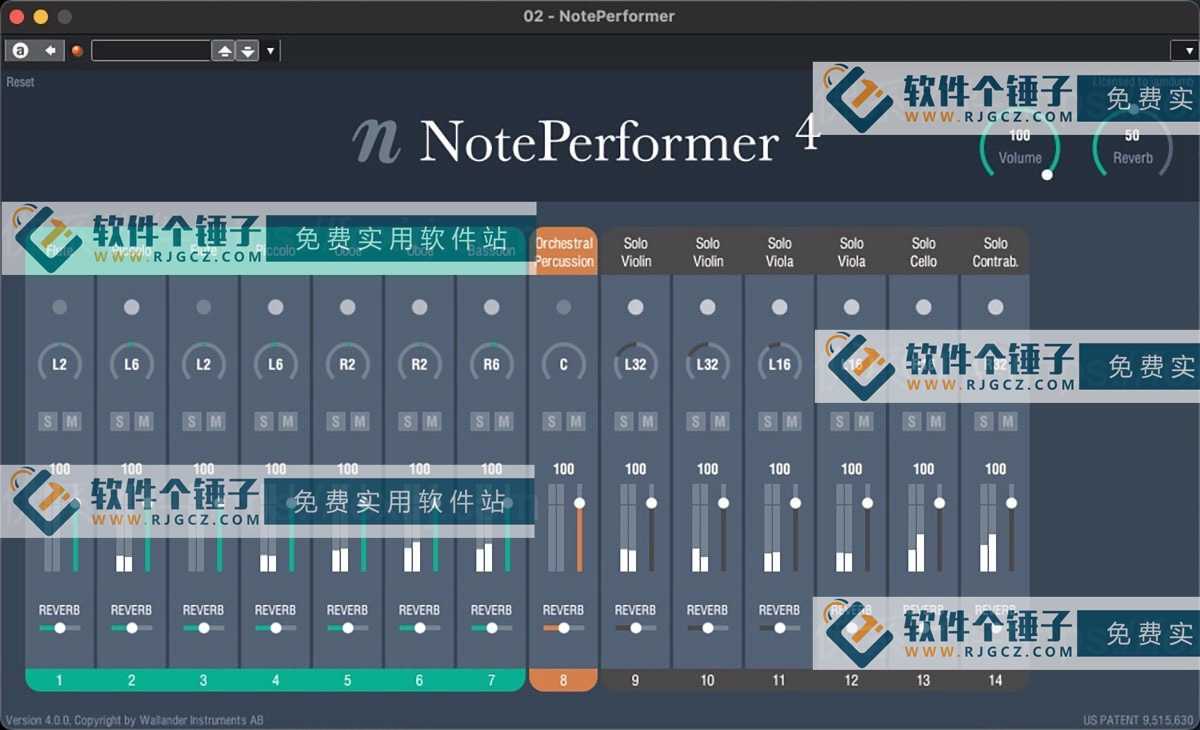Viewport: 1200px width, 730px height.
Task: Click the master Reverb knob
Action: [x=1132, y=148]
